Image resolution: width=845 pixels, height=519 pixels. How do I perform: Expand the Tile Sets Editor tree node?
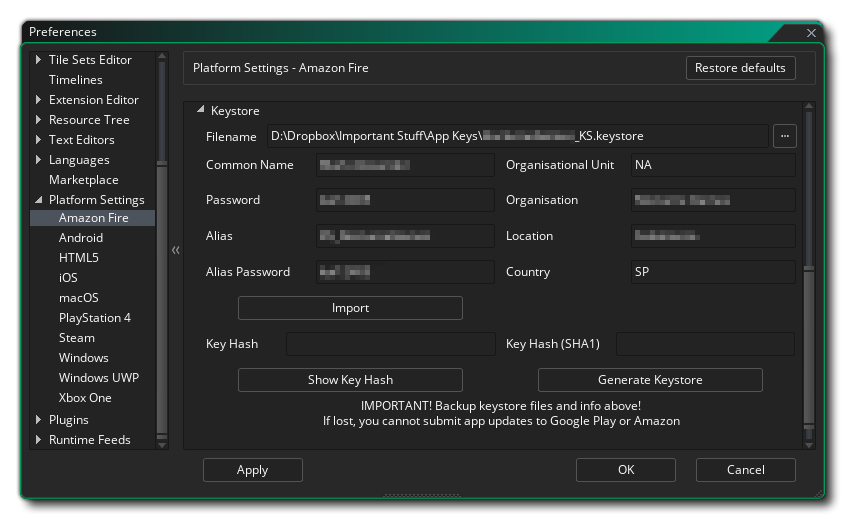coord(39,60)
